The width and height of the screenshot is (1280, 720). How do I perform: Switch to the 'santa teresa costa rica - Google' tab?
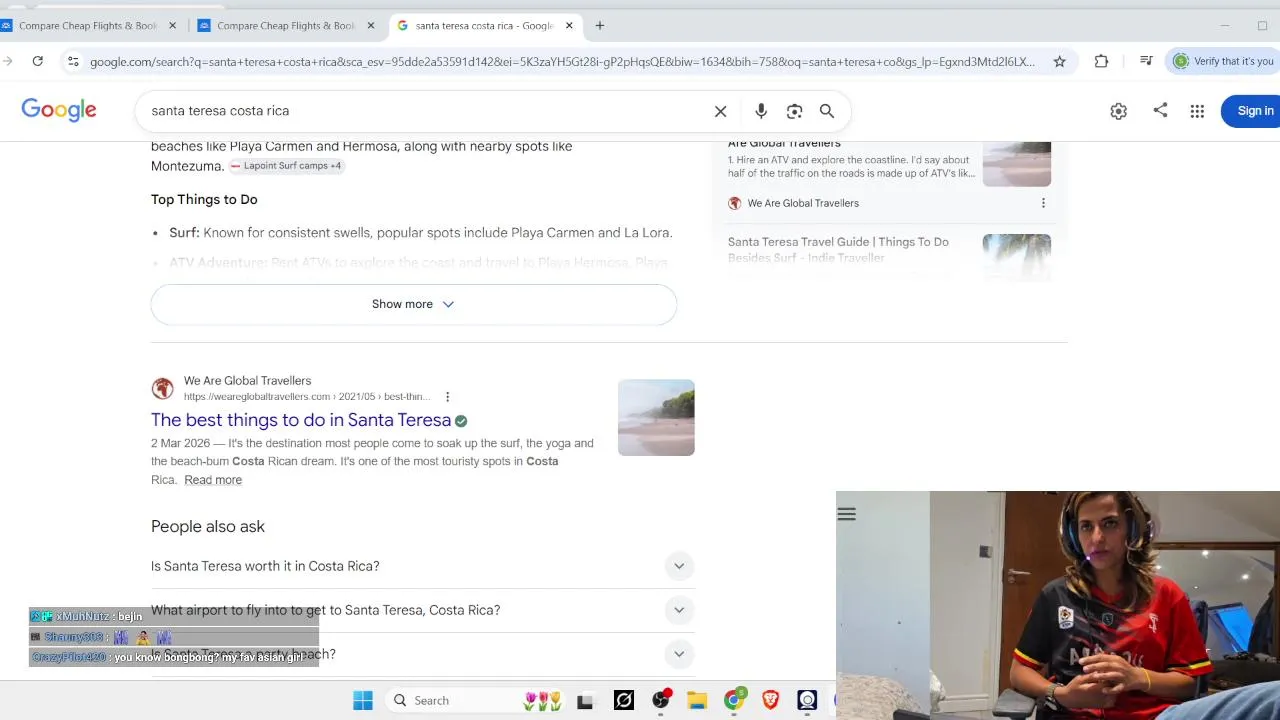point(484,26)
